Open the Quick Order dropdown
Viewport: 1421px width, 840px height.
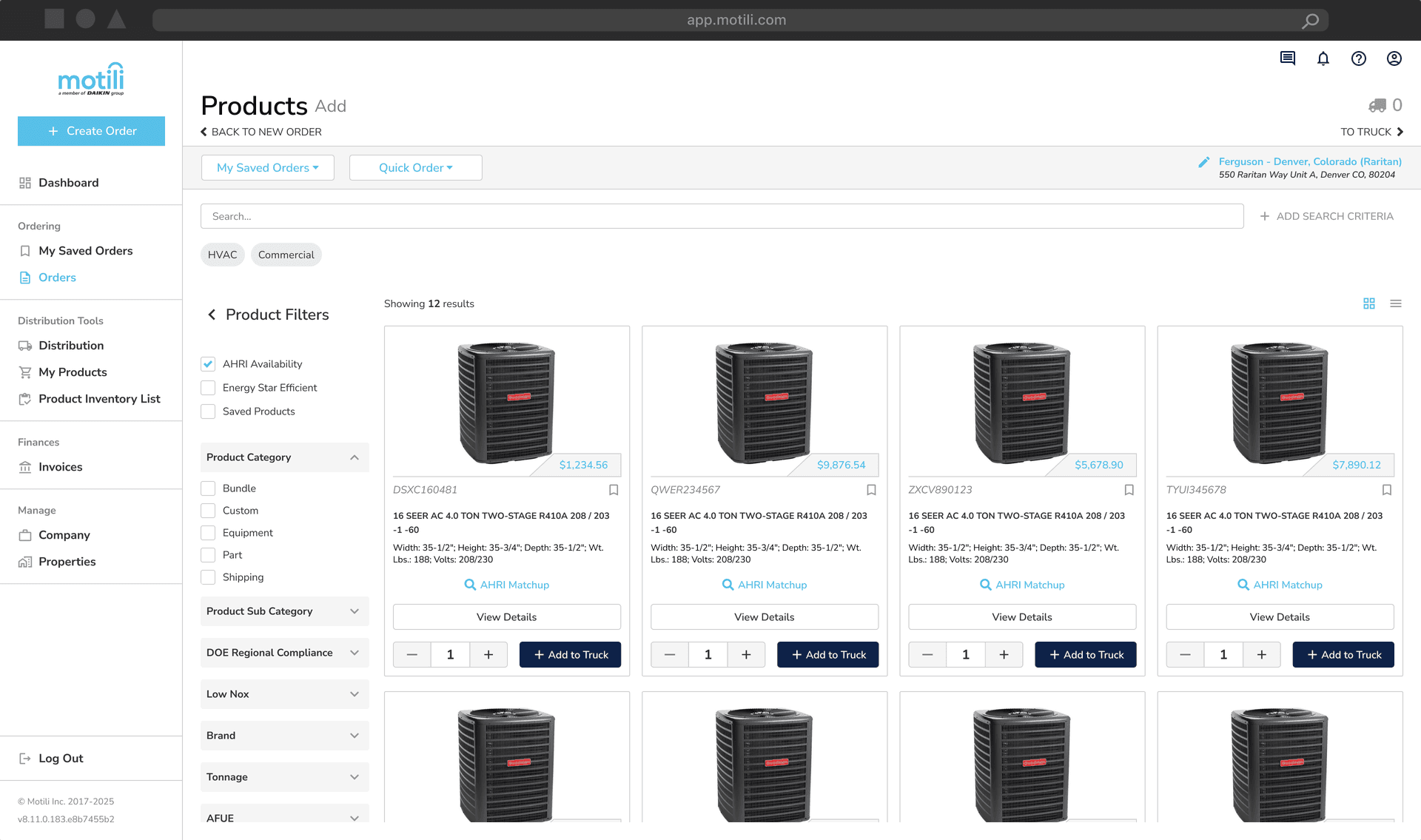[415, 167]
